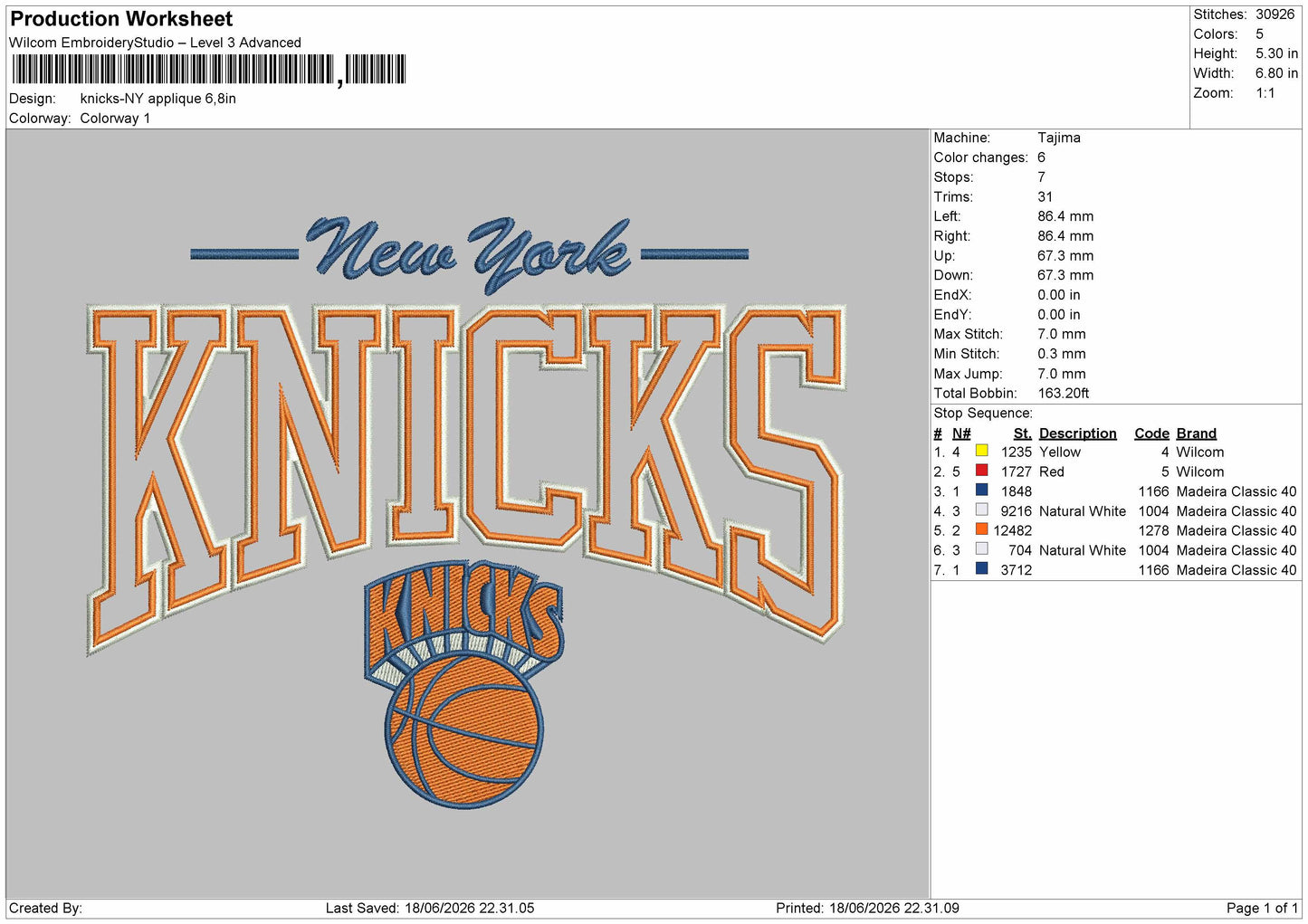Click the 'Brand' column header
Viewport: 1308px width, 924px height.
pos(1196,433)
